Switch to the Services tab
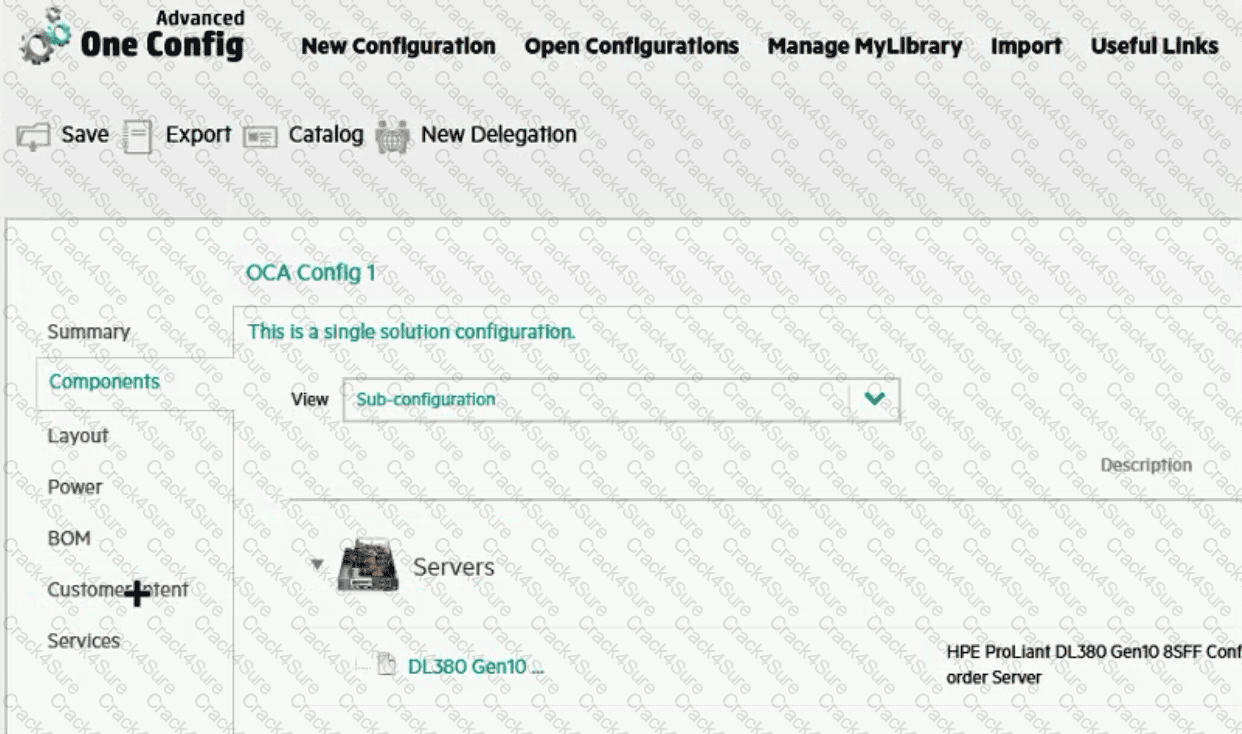Image resolution: width=1242 pixels, height=734 pixels. [x=84, y=641]
